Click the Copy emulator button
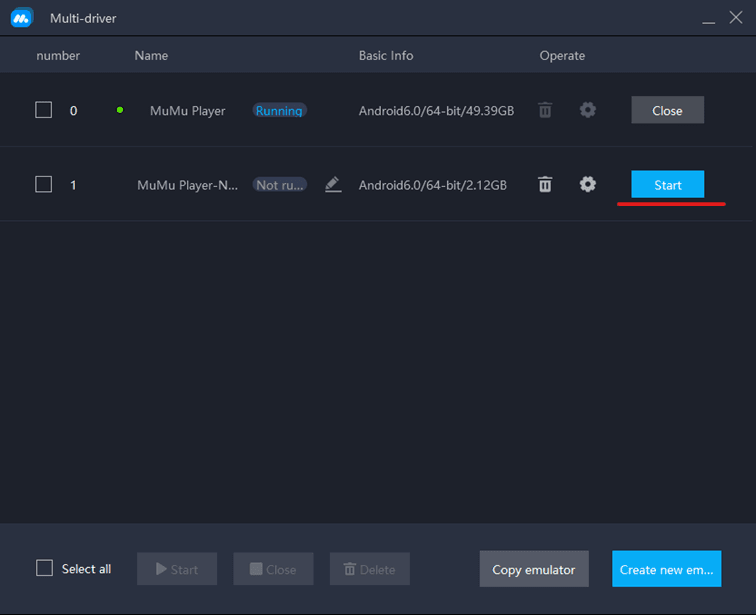 tap(534, 569)
